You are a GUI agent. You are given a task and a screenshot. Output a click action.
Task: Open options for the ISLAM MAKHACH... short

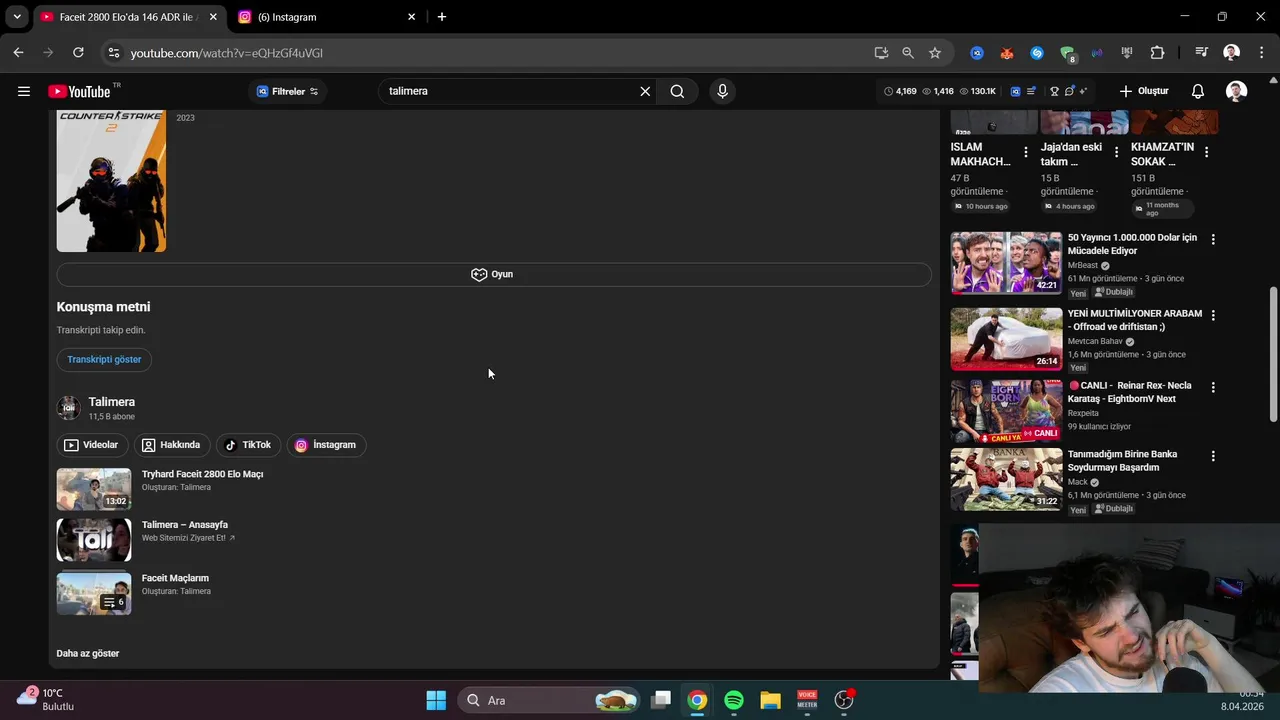tap(1025, 153)
